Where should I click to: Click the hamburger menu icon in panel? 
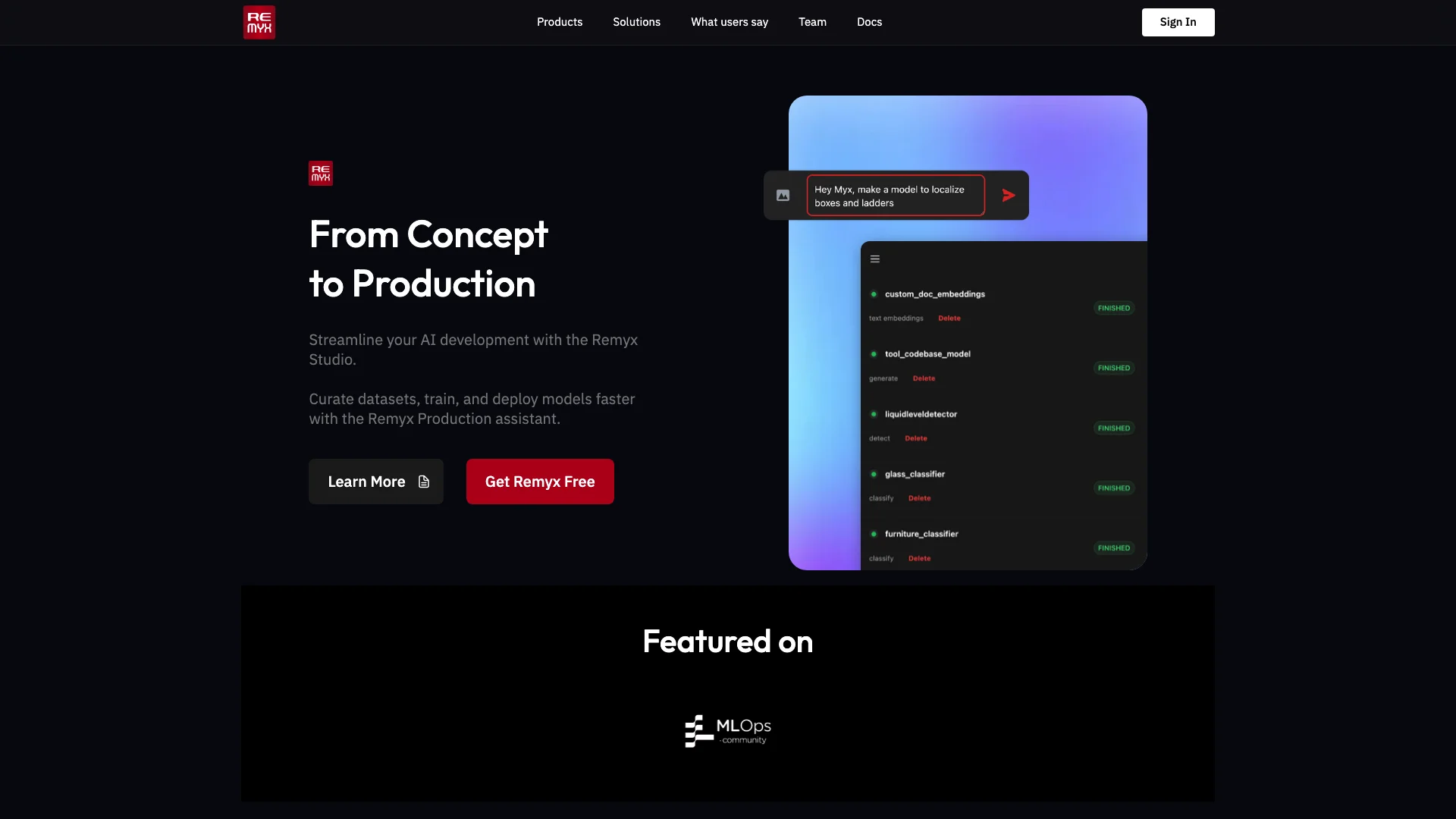pos(875,259)
